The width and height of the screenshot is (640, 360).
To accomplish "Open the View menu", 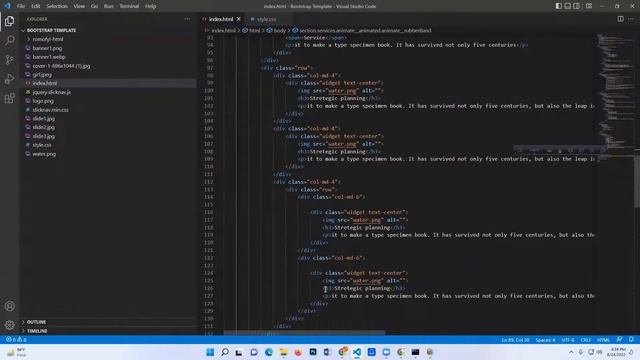I will pos(79,6).
